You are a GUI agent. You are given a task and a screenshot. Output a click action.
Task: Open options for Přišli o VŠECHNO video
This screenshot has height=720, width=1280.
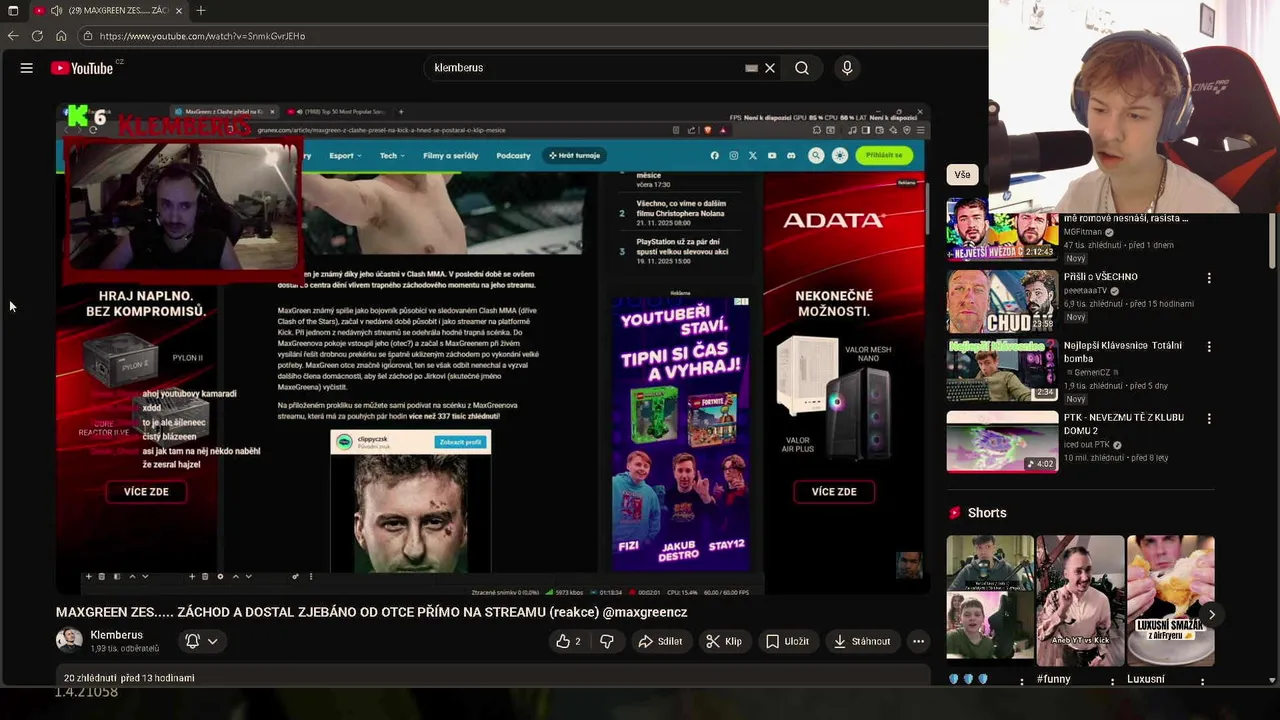tap(1209, 278)
